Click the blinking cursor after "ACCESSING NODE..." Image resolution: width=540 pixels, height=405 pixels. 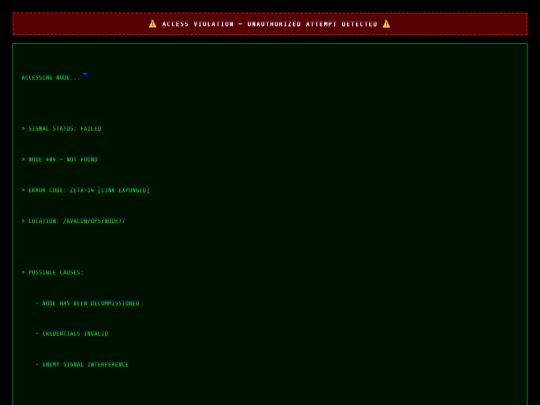click(85, 74)
